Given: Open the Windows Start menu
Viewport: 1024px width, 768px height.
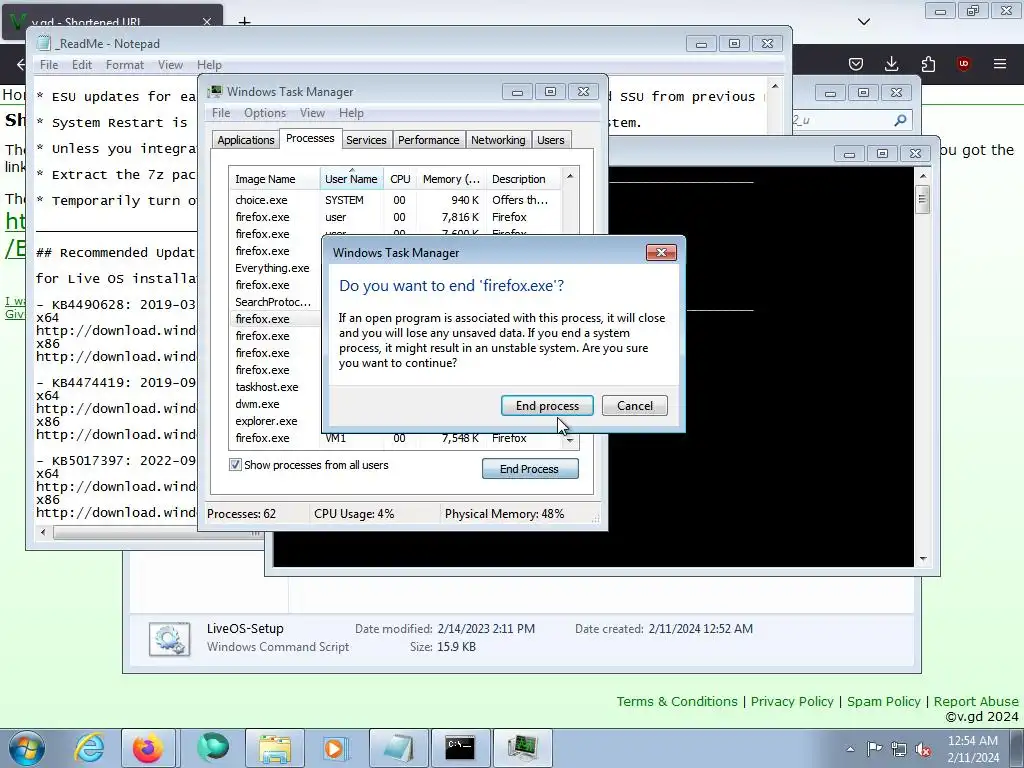Looking at the screenshot, I should tap(26, 748).
